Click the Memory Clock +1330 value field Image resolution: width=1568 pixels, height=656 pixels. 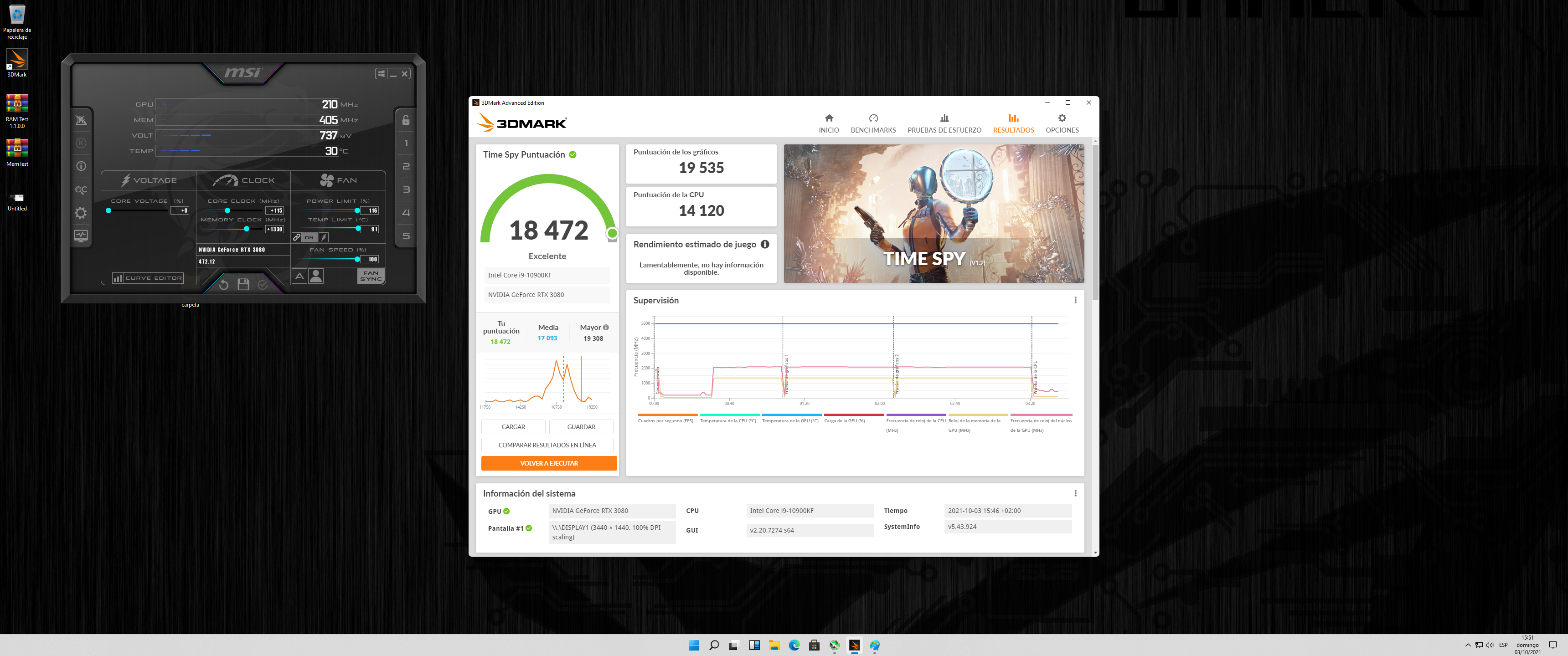tap(275, 230)
